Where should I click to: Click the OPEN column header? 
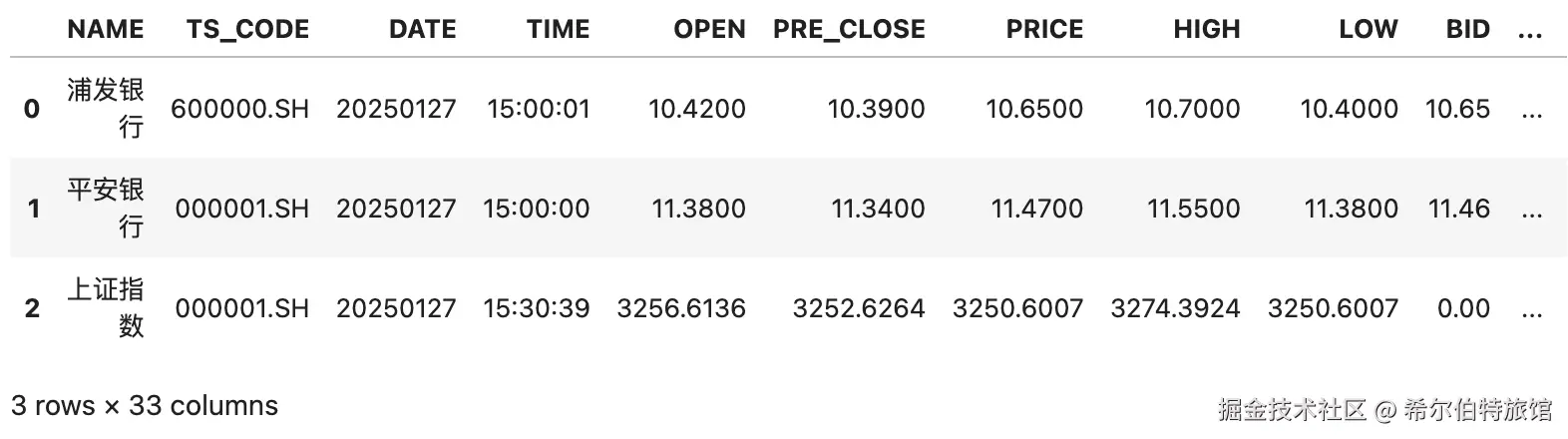[x=709, y=30]
